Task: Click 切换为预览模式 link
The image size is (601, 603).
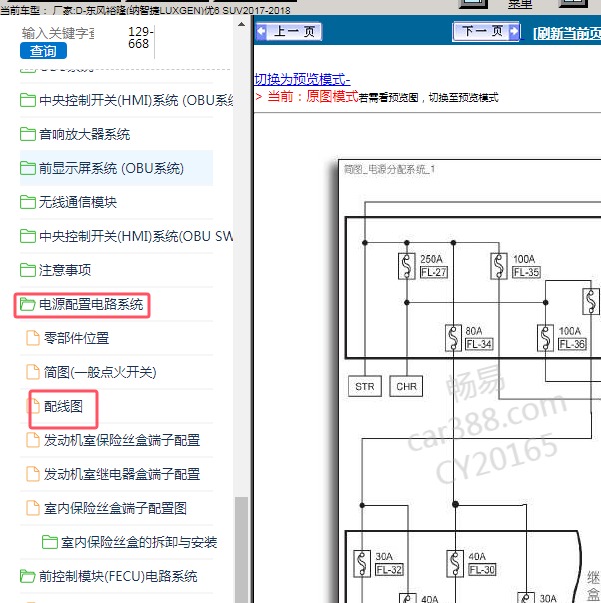Action: coord(302,79)
